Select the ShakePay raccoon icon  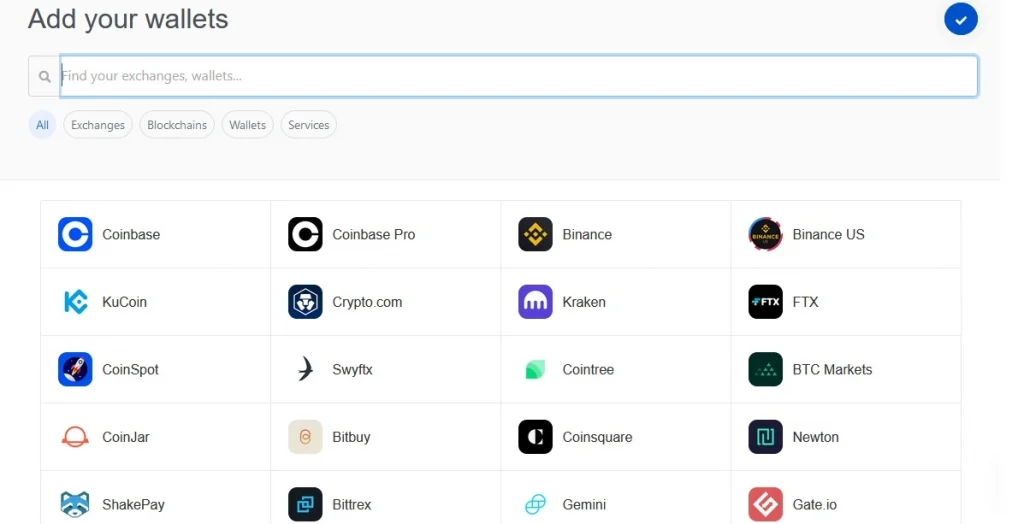(x=75, y=504)
